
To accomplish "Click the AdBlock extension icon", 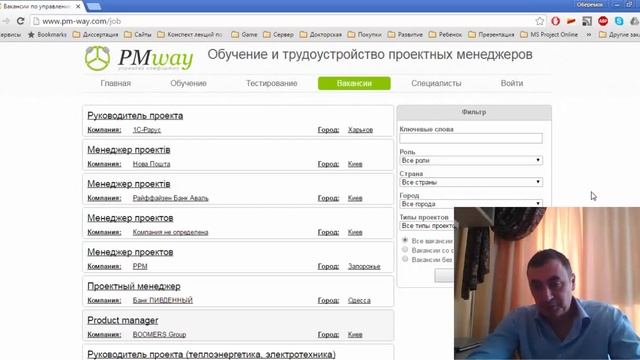I will [x=603, y=21].
